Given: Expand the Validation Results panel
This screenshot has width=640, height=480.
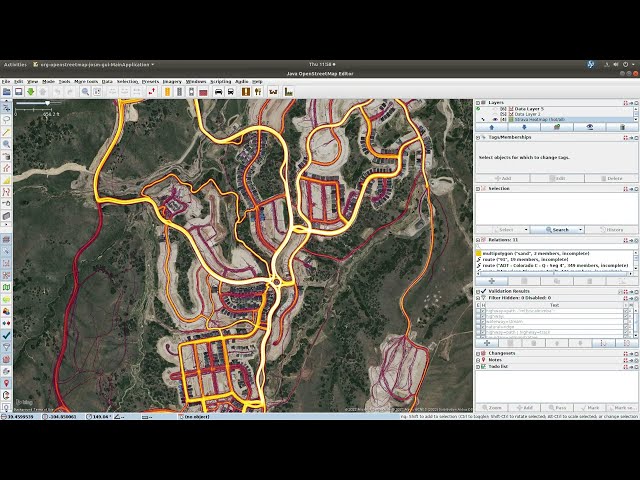Looking at the screenshot, I should [x=478, y=291].
